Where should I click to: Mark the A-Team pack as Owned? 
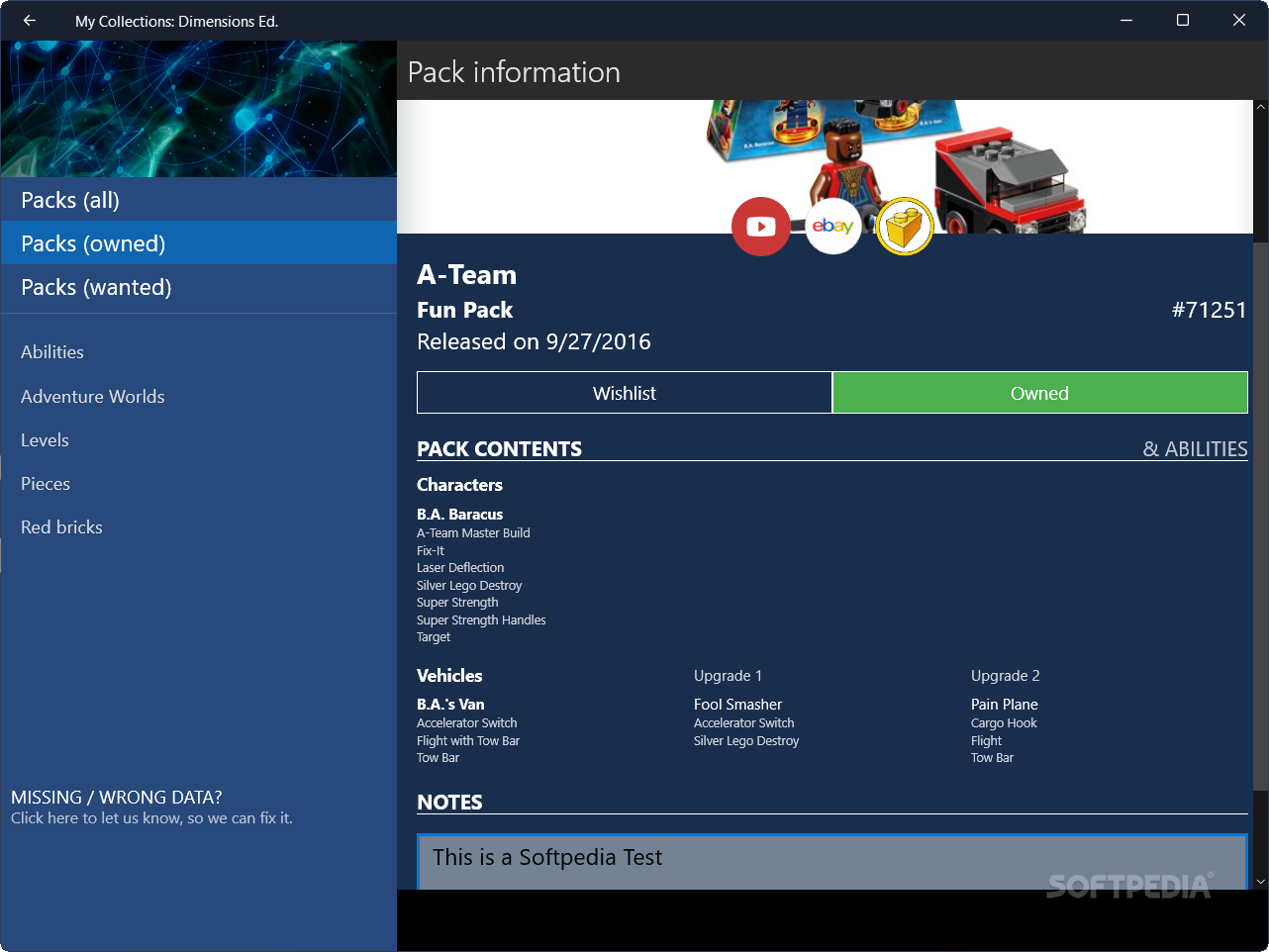(x=1039, y=393)
